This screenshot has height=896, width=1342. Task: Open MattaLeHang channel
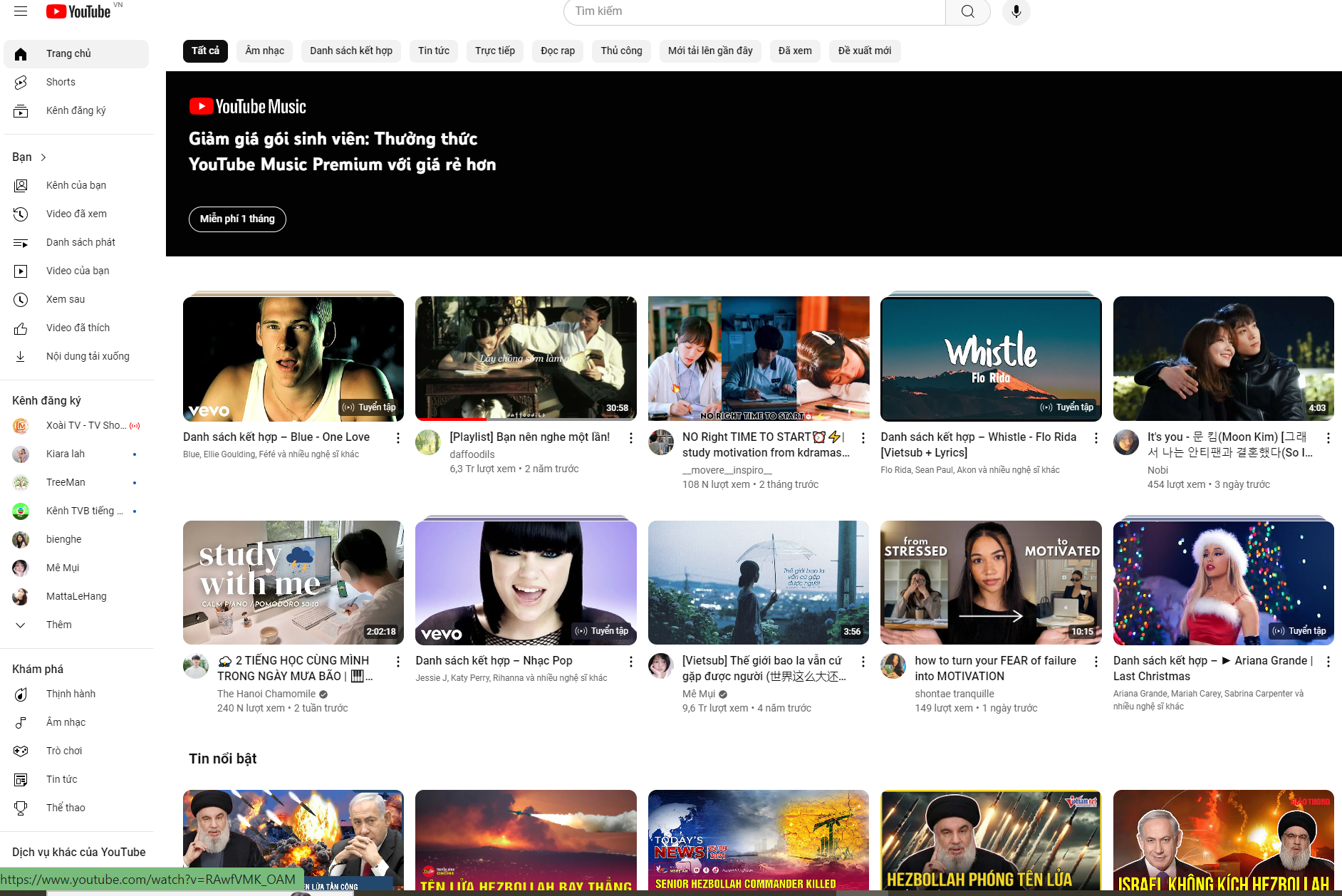[x=76, y=597]
